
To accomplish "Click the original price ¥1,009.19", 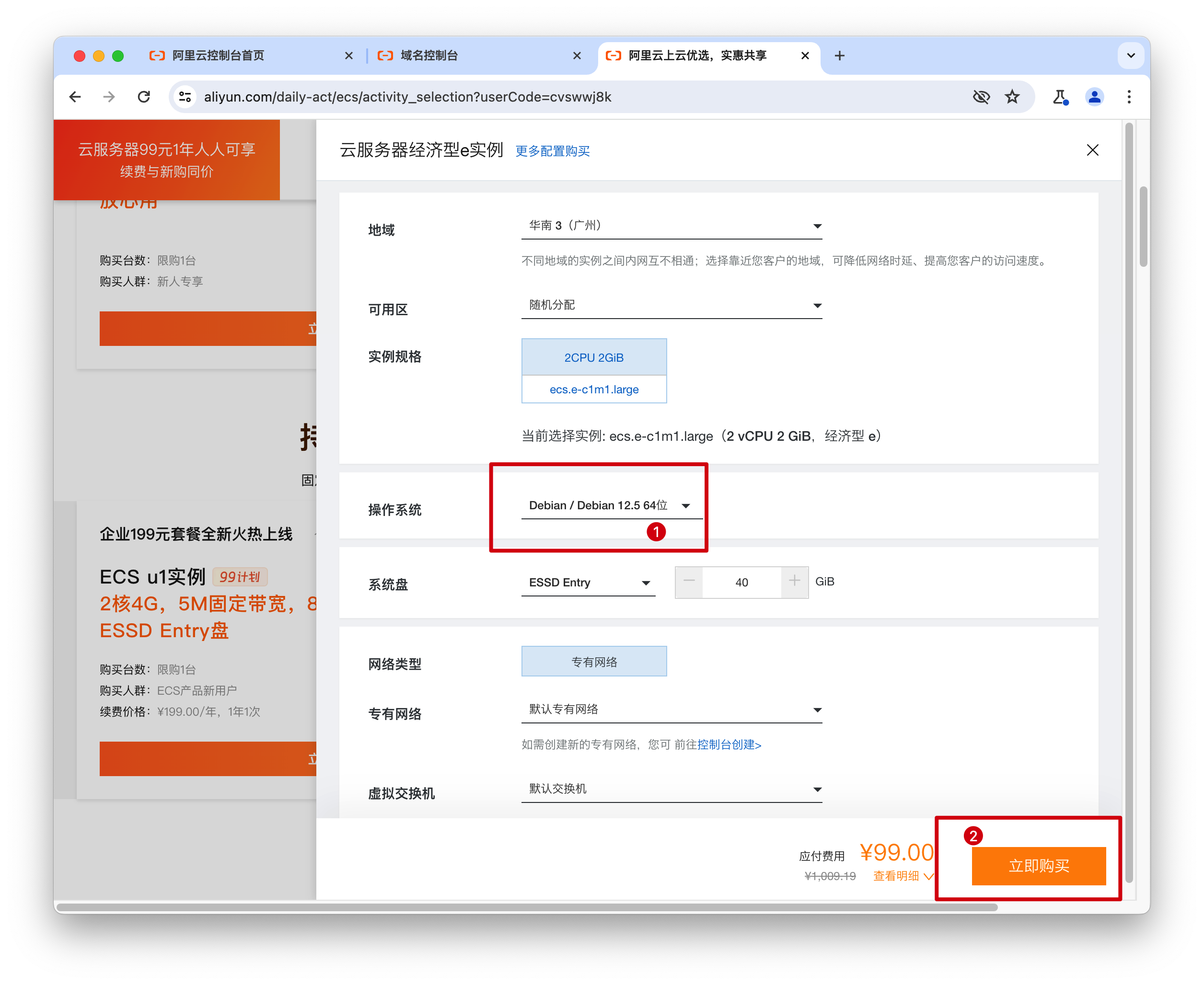I will (830, 876).
